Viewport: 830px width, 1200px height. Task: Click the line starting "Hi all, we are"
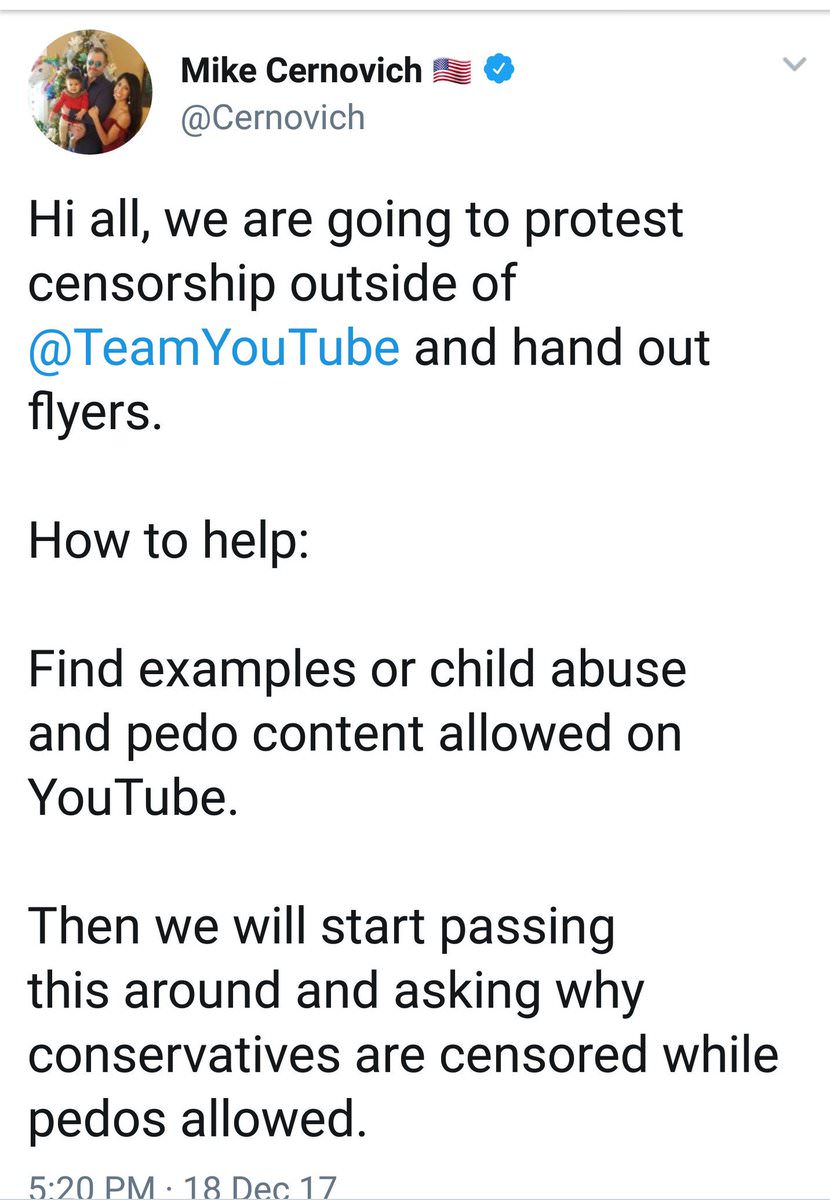[356, 220]
